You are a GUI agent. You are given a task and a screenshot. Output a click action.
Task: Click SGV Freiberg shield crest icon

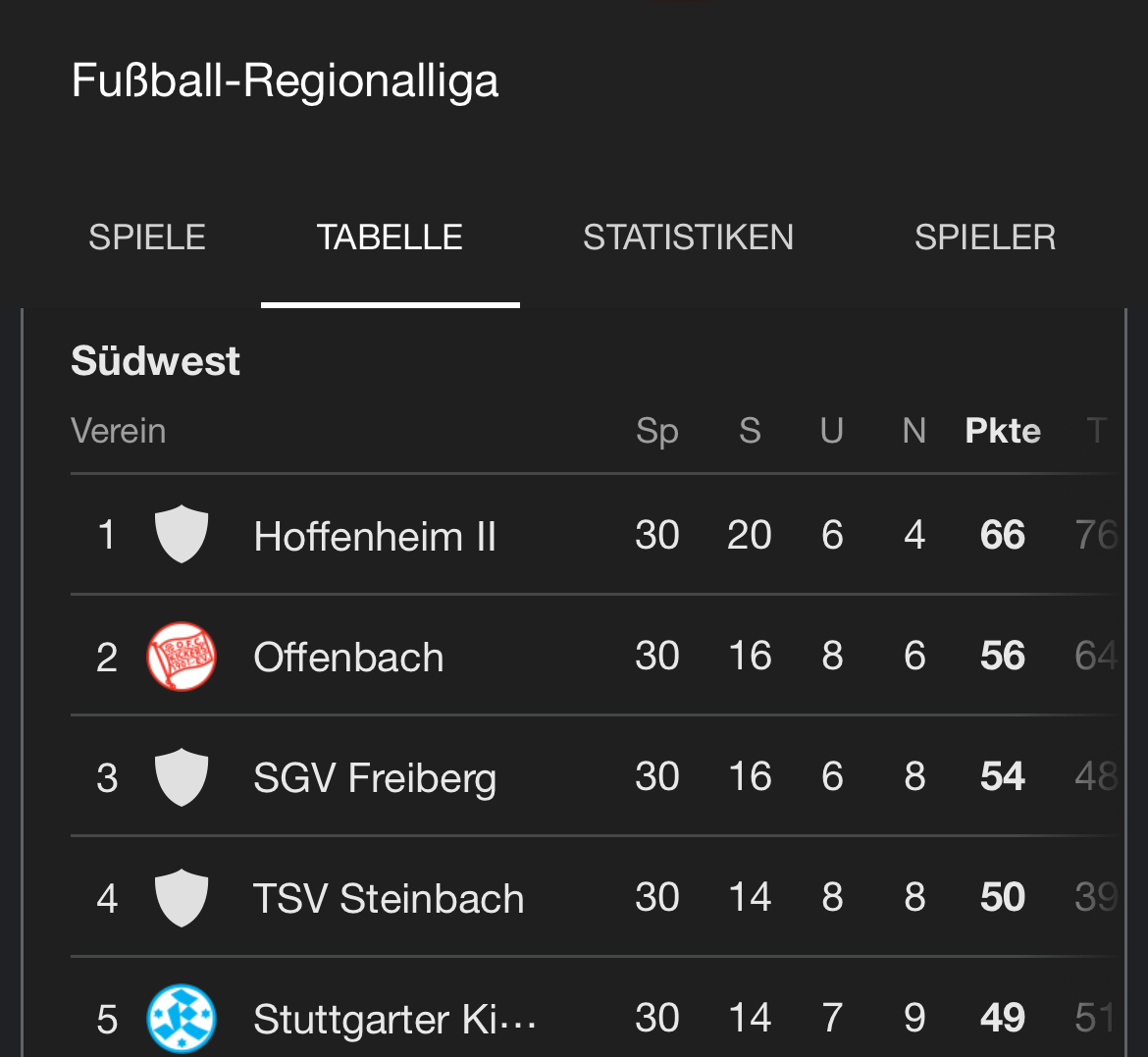coord(182,777)
